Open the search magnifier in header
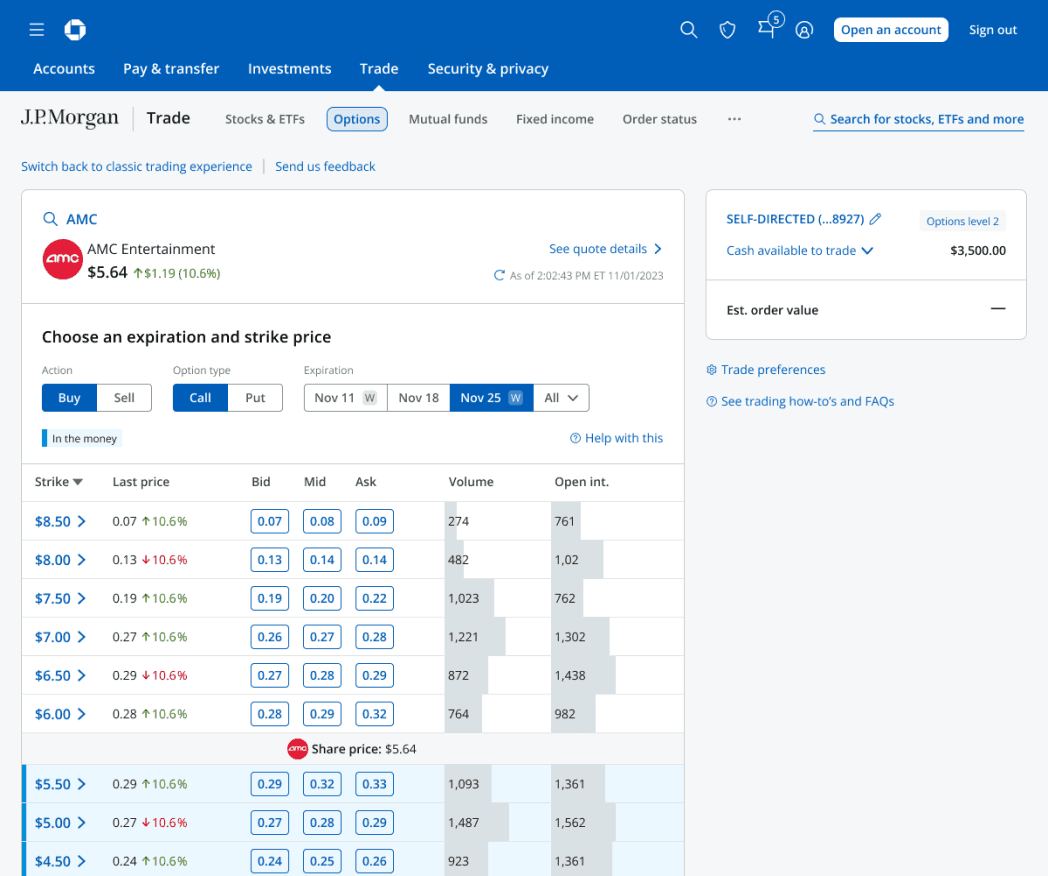This screenshot has height=876, width=1048. (x=688, y=29)
